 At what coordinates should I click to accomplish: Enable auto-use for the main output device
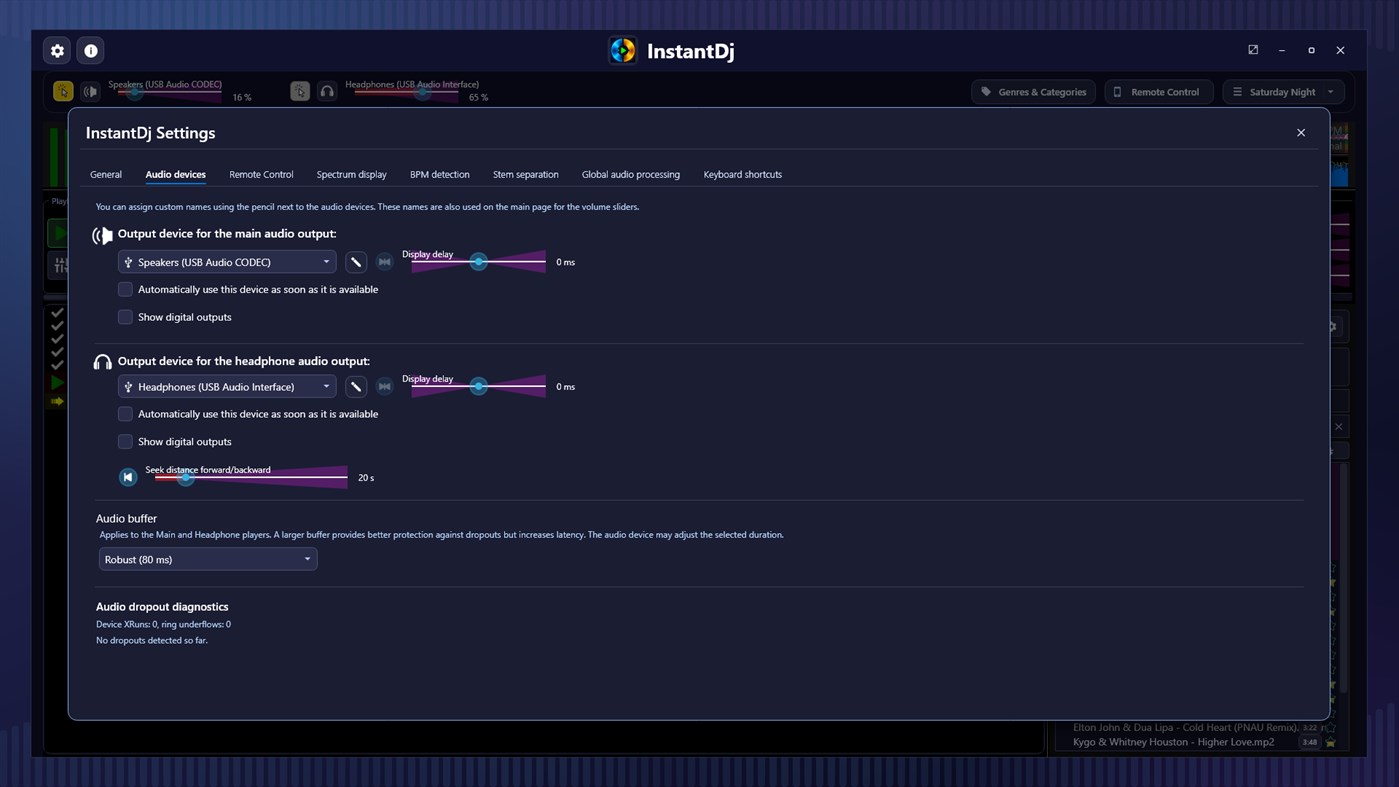click(x=125, y=290)
